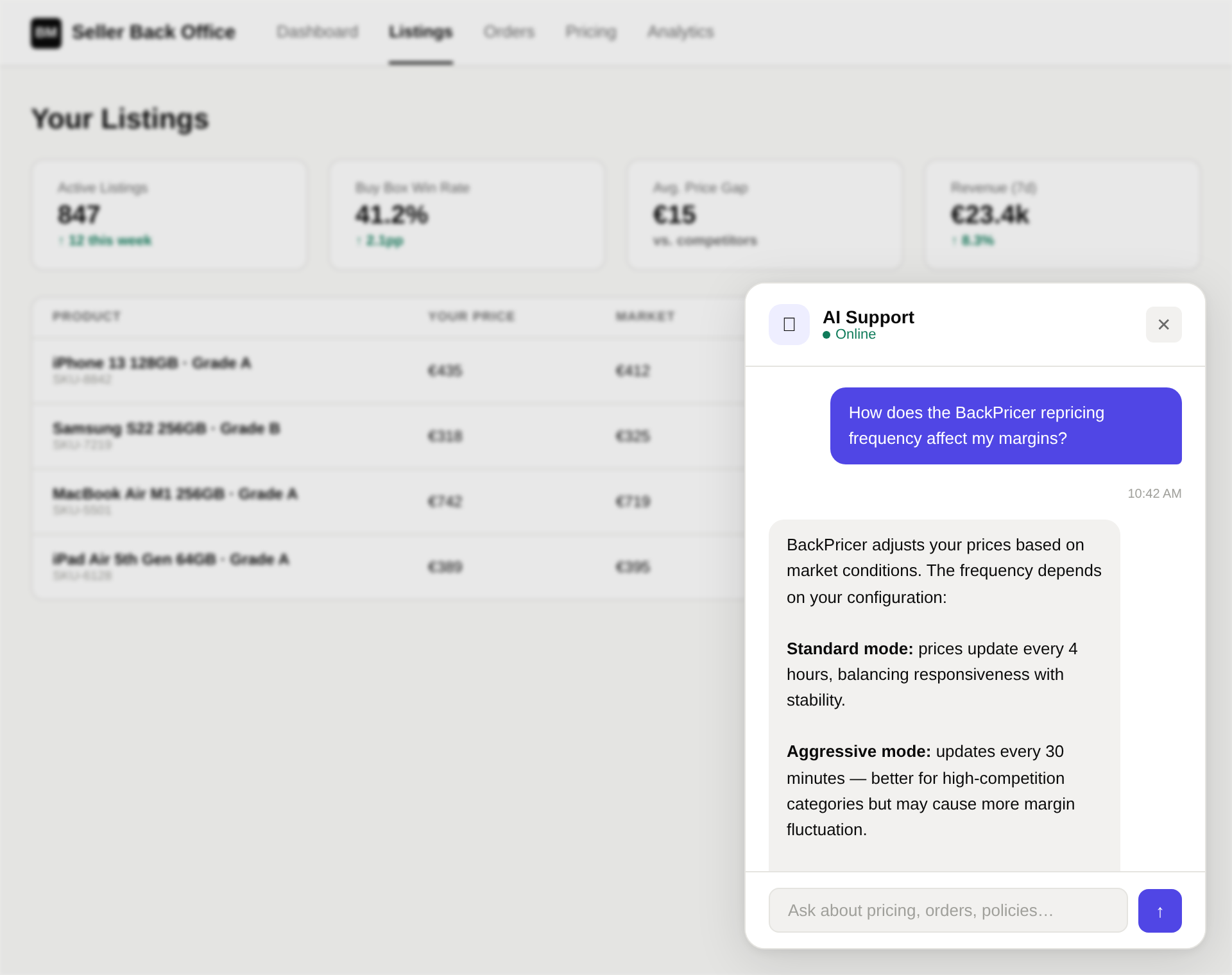Select the Samsung S22 256GB listing
Screen dimensions: 1232x975
coord(385,436)
